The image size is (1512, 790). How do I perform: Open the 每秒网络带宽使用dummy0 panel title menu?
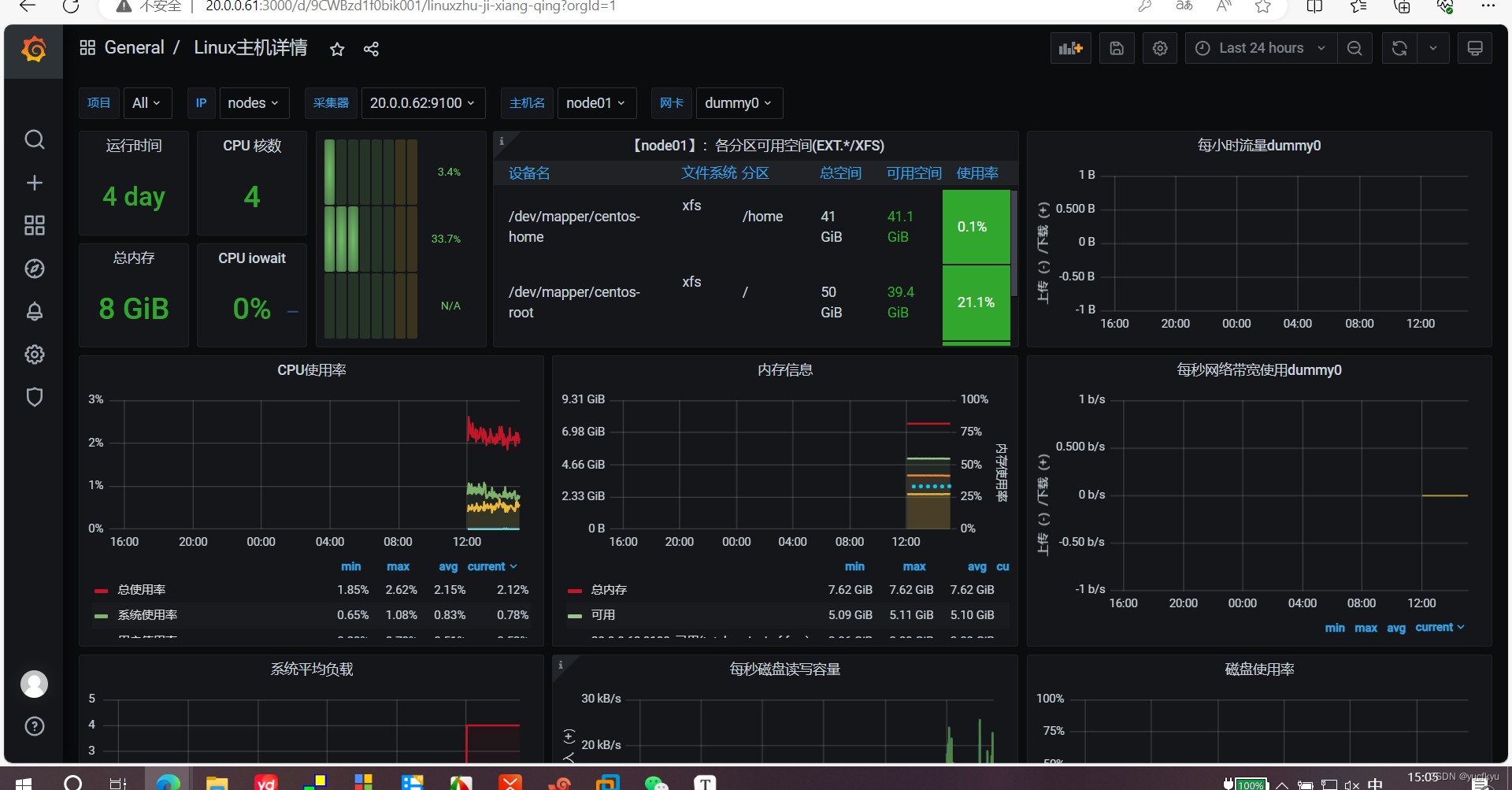pos(1258,370)
